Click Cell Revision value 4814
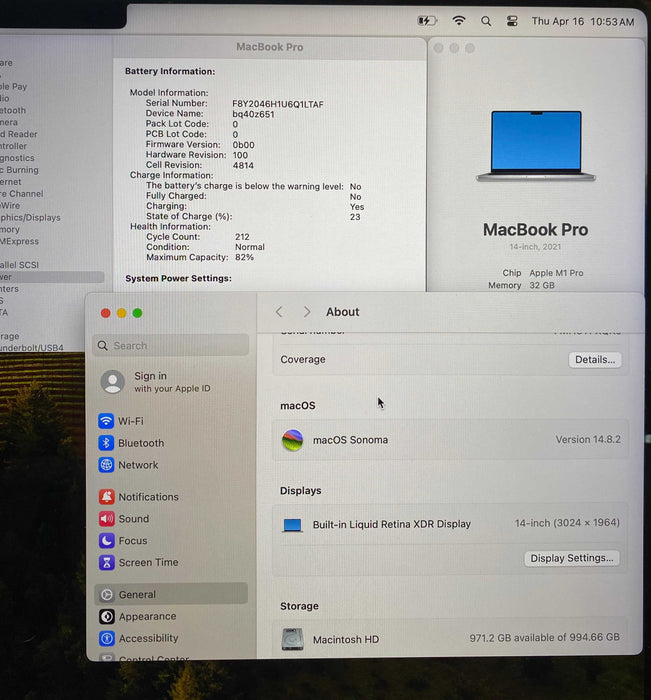The image size is (651, 700). click(243, 165)
